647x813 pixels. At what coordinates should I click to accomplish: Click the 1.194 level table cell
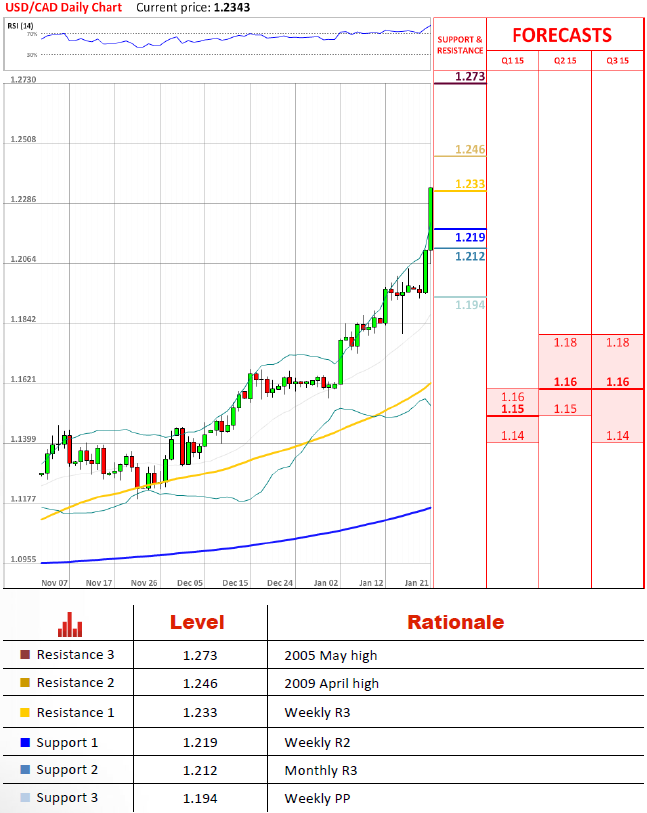pyautogui.click(x=200, y=799)
